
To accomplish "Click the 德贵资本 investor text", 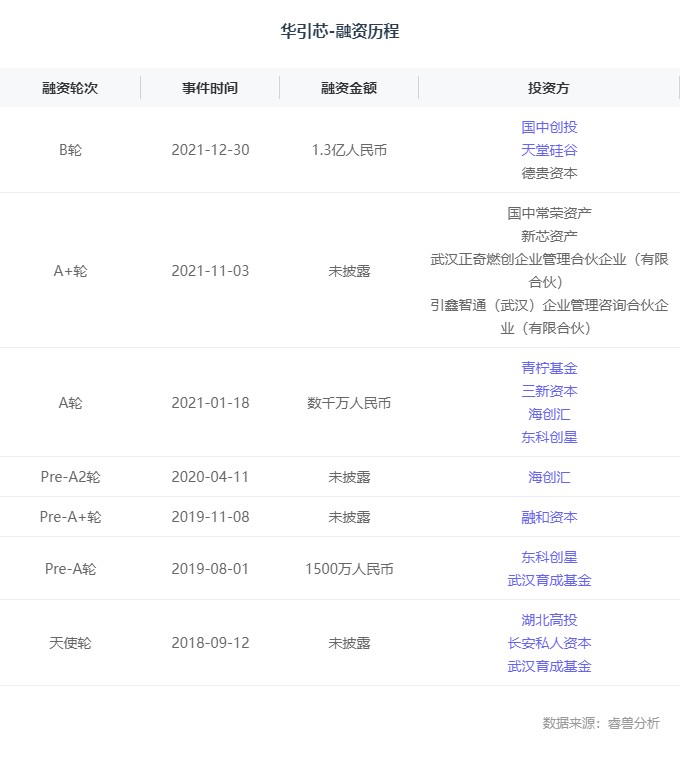I will tap(549, 173).
